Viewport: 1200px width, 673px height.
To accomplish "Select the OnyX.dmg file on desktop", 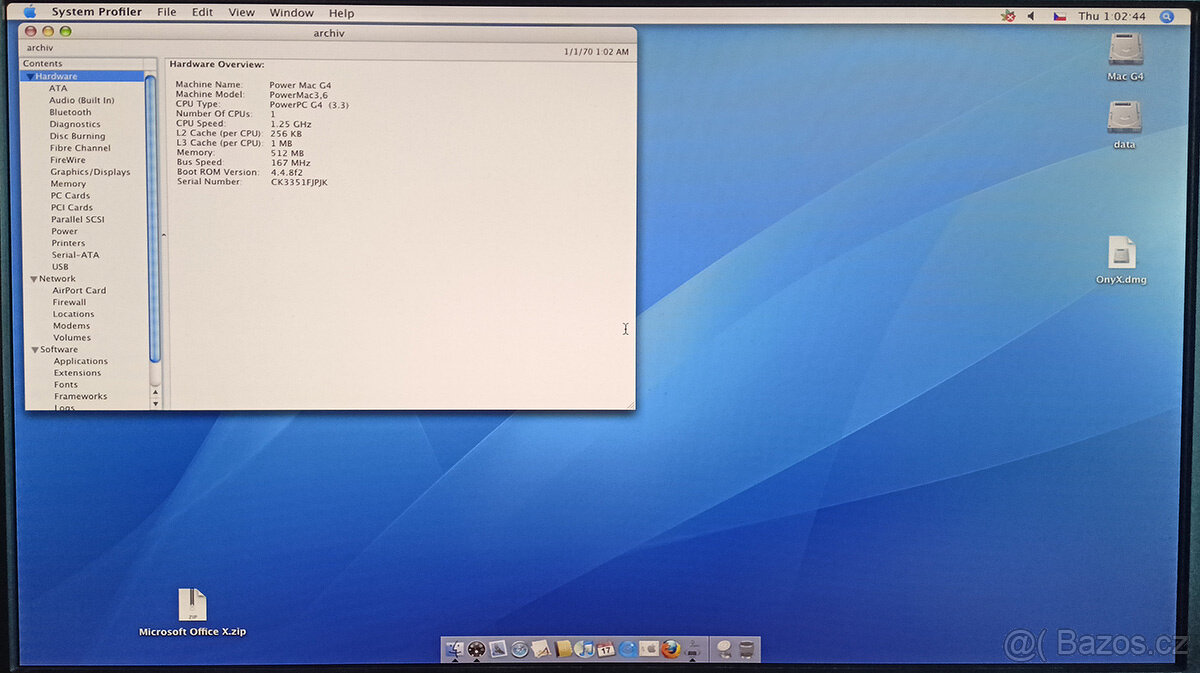I will tap(1121, 254).
